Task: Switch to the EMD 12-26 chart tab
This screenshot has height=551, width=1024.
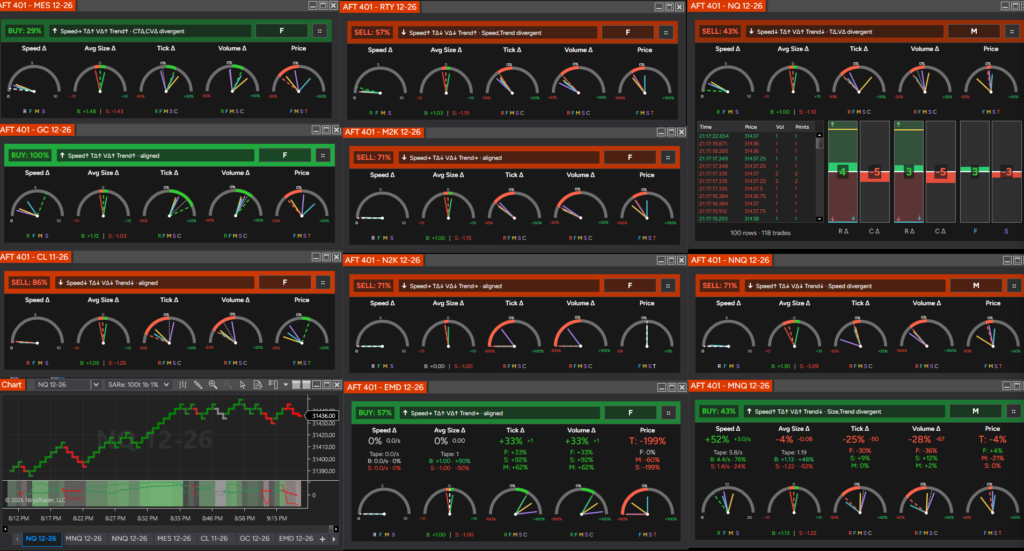Action: [x=296, y=539]
